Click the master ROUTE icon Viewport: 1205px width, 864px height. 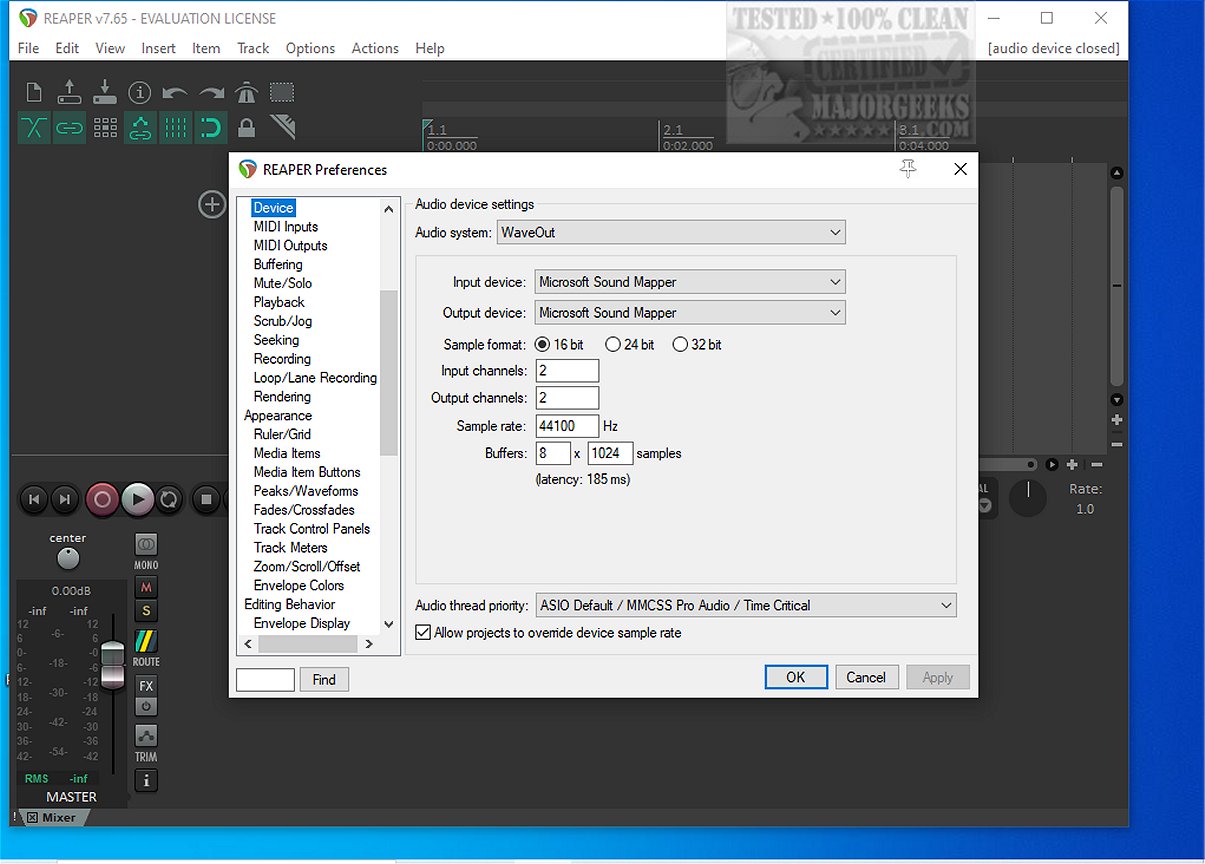click(x=146, y=642)
